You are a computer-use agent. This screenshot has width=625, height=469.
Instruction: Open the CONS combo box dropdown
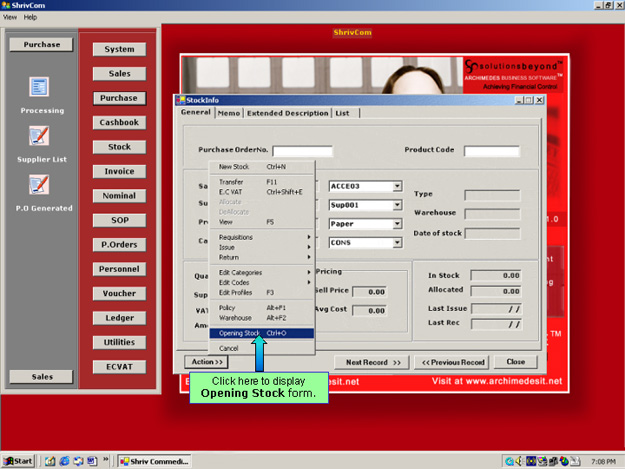(397, 242)
